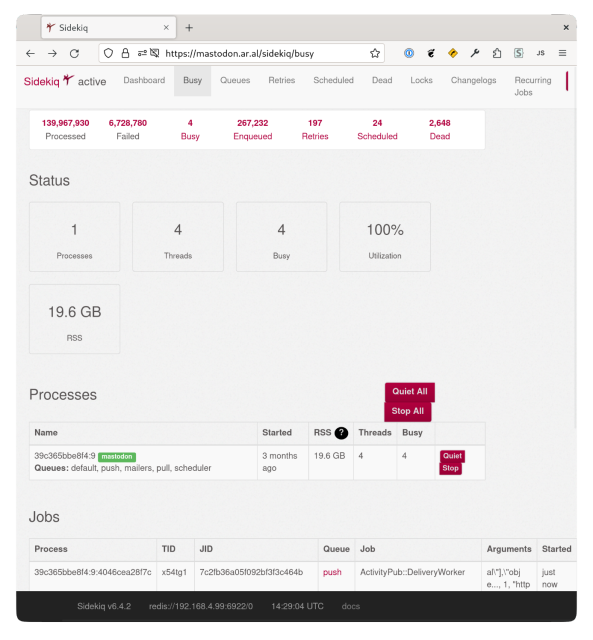Open the Changelogs tab

tap(473, 80)
